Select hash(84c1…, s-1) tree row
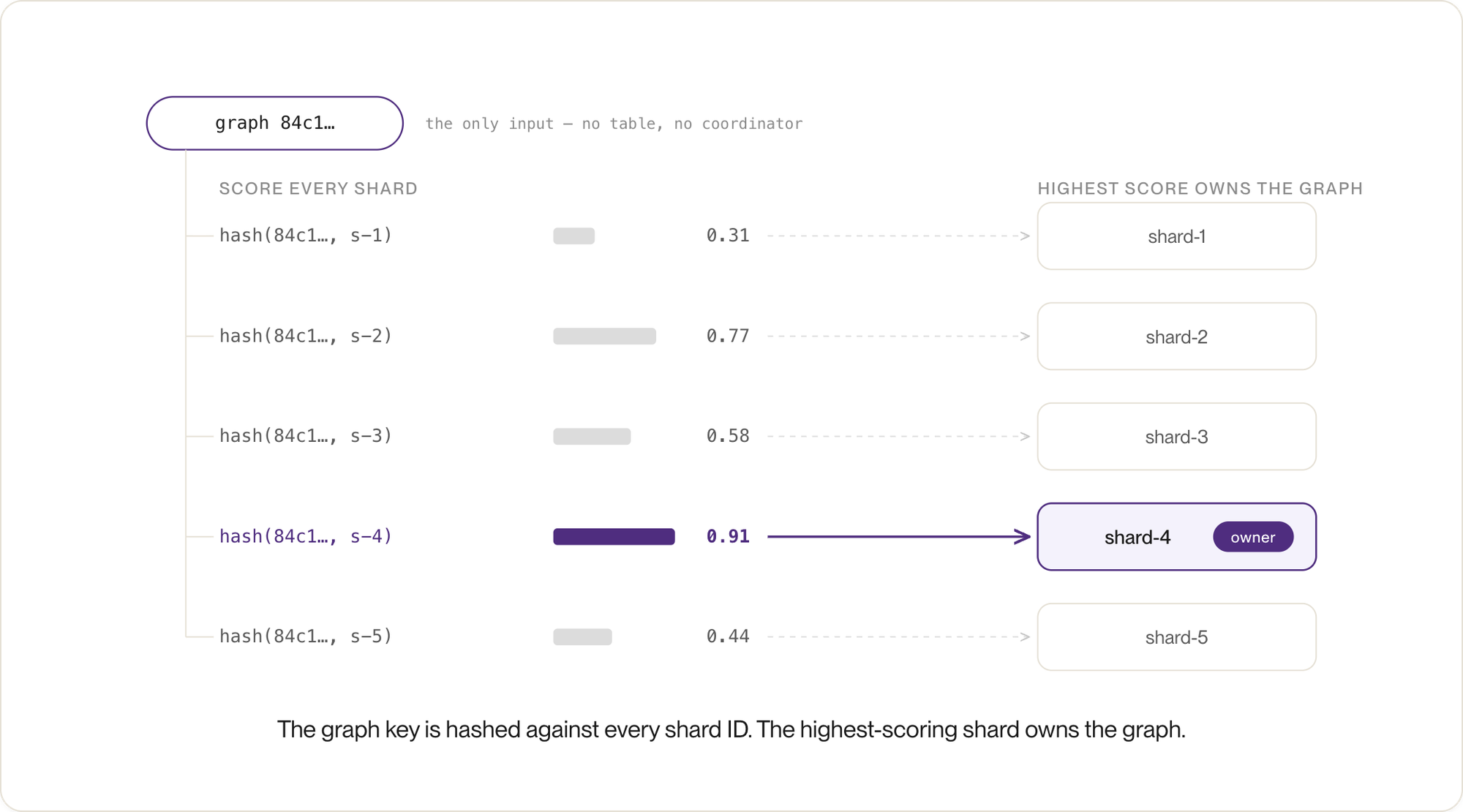Screen dimensions: 1463x812 [x=306, y=236]
